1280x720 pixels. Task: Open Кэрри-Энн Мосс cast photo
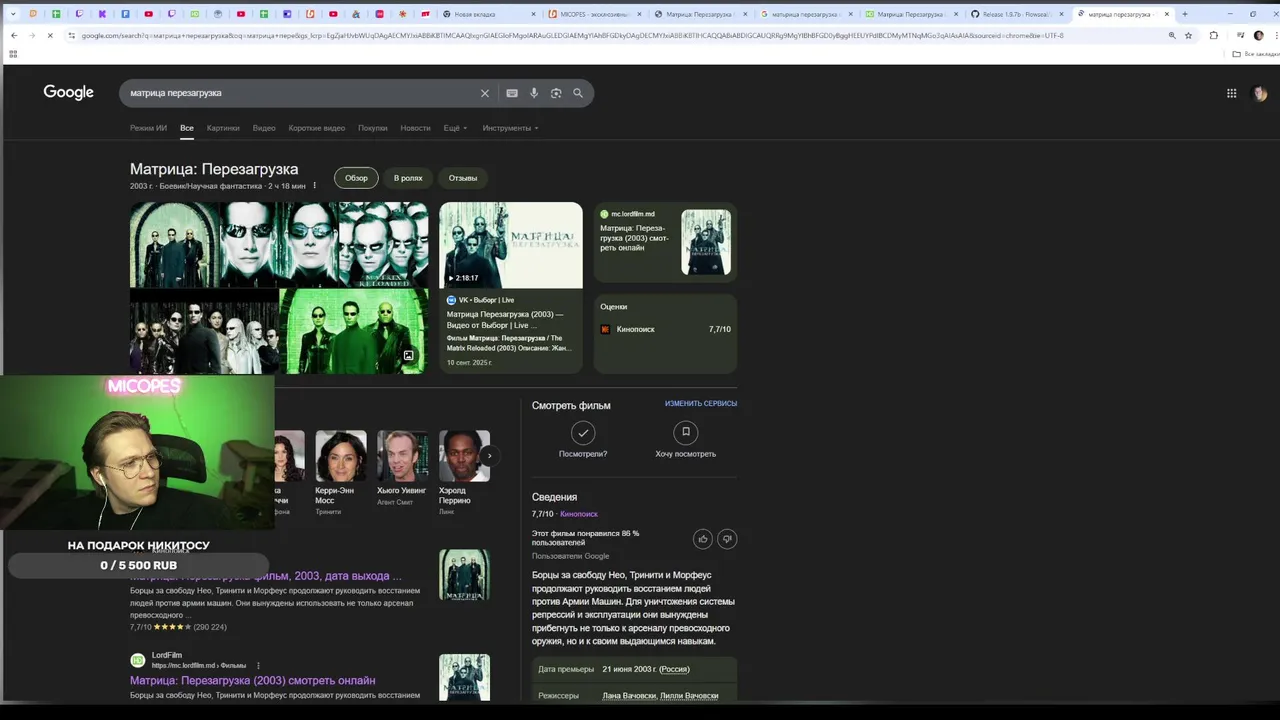pos(341,456)
